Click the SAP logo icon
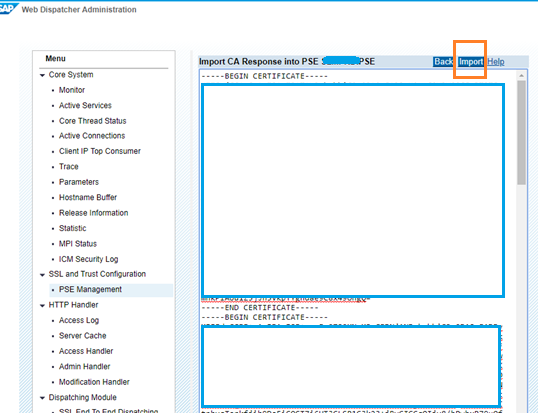 pyautogui.click(x=8, y=8)
